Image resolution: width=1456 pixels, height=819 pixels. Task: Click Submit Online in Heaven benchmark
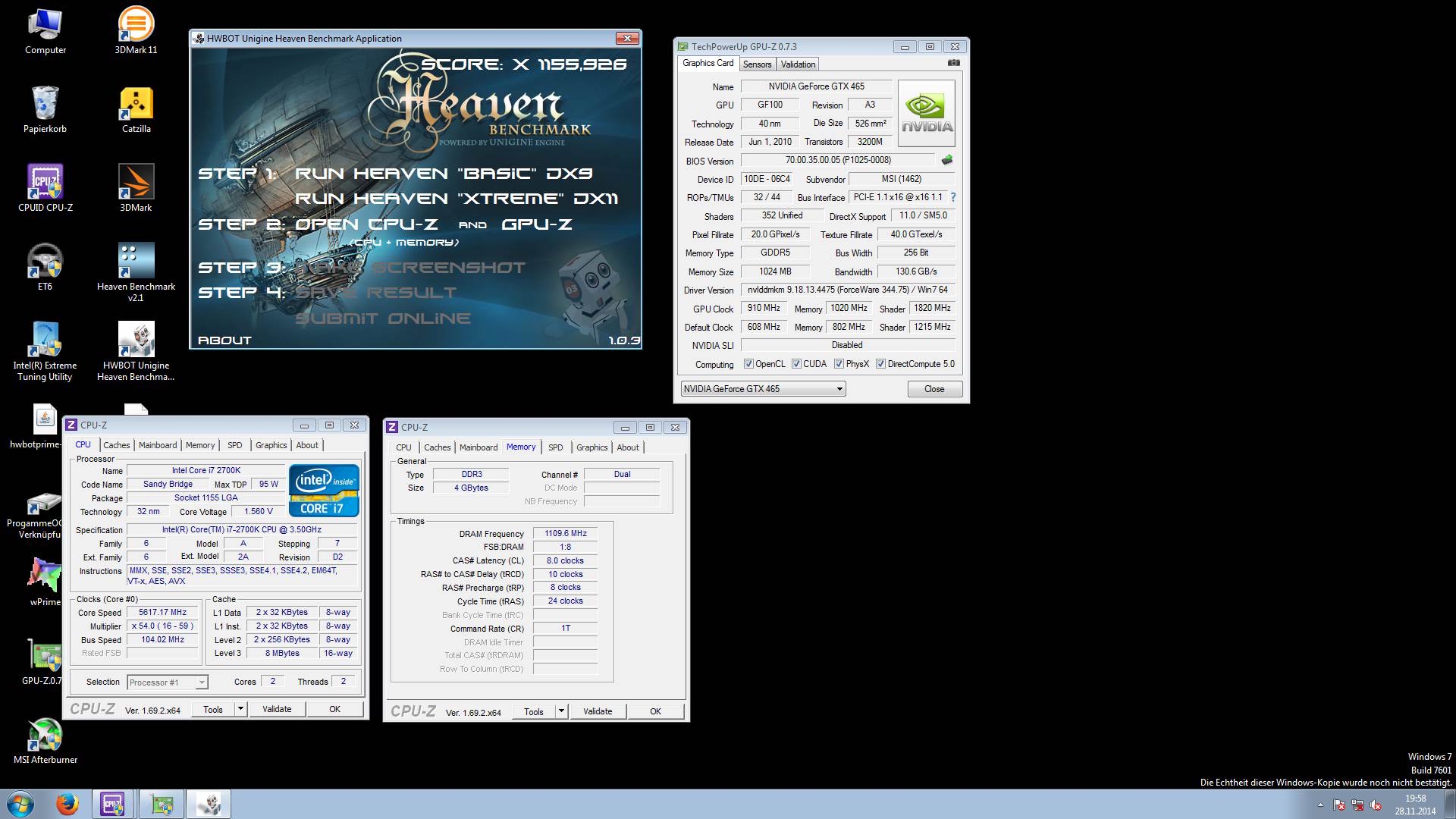coord(383,318)
